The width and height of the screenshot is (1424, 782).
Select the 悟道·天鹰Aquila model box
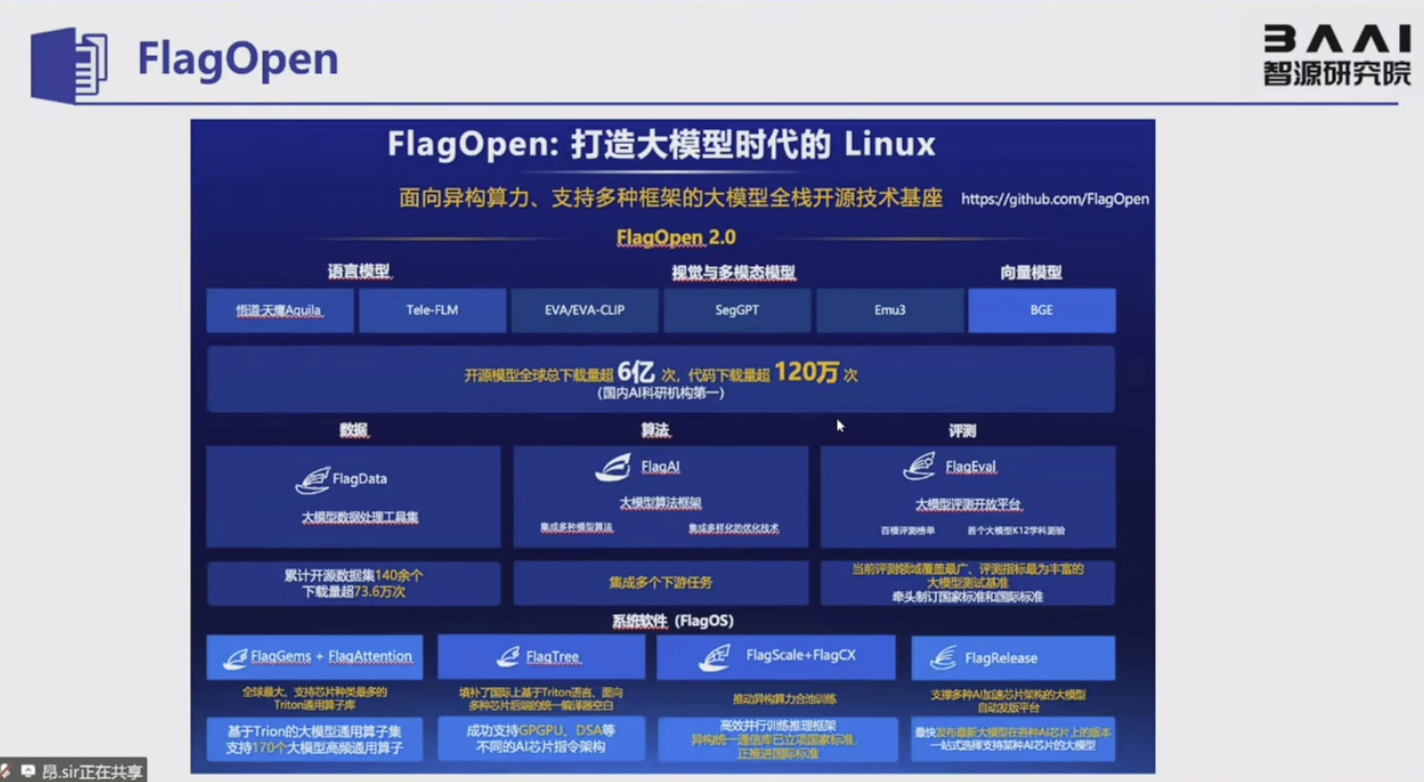tap(280, 310)
